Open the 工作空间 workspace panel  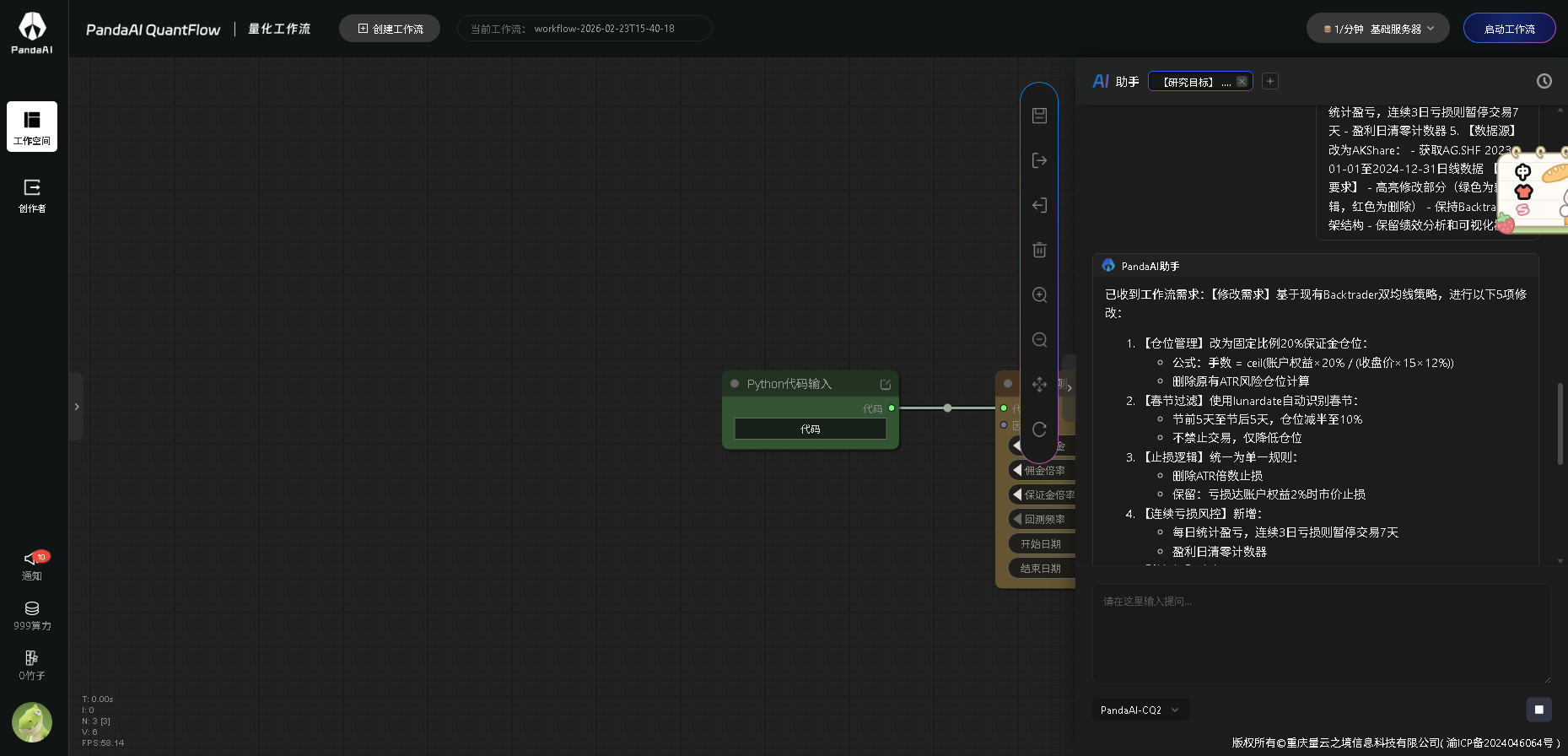tap(32, 127)
